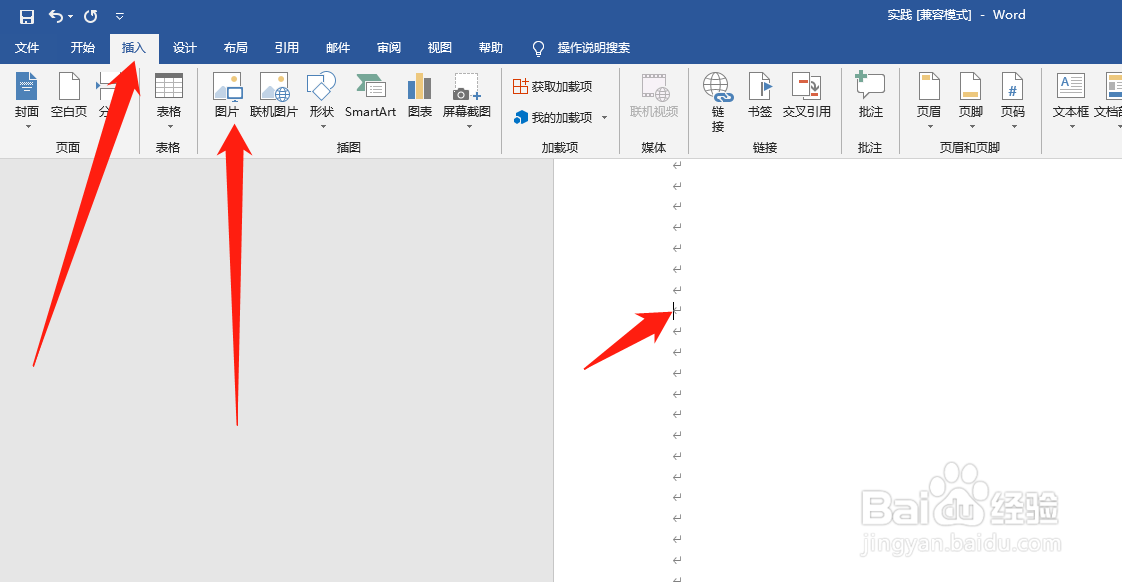Insert 联机图片 (Online Pictures)
The image size is (1122, 582).
pyautogui.click(x=274, y=97)
